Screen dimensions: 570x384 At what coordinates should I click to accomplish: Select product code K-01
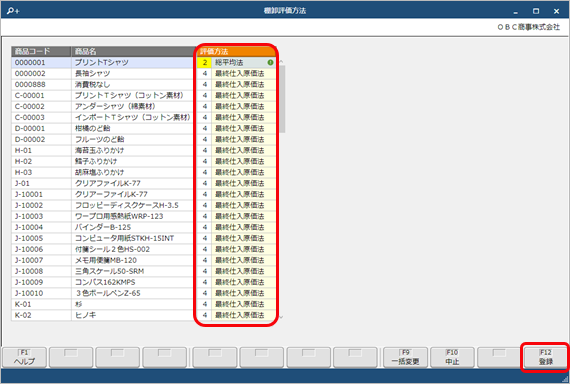tap(23, 304)
